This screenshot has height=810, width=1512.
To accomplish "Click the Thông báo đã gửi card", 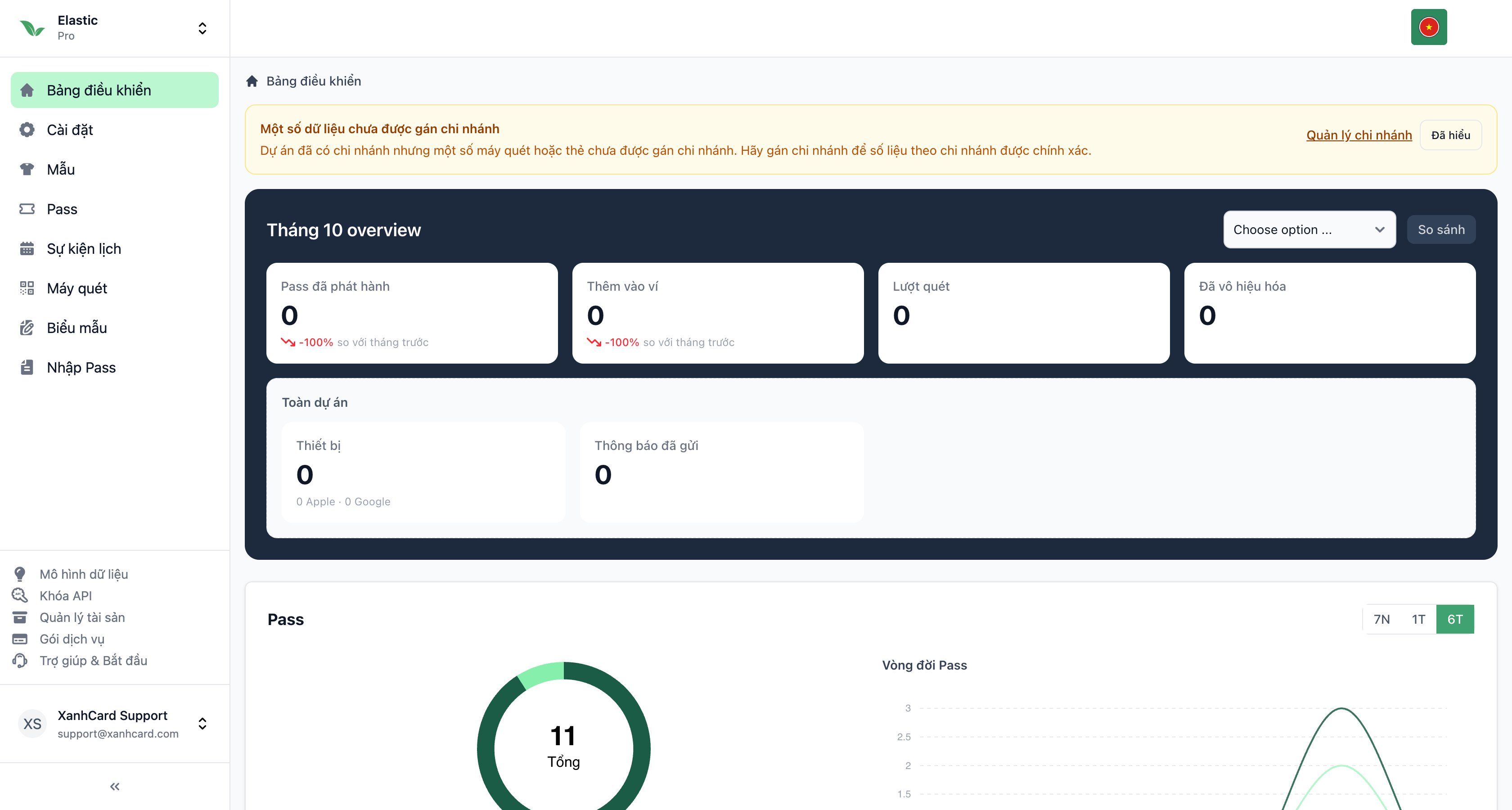I will coord(721,472).
